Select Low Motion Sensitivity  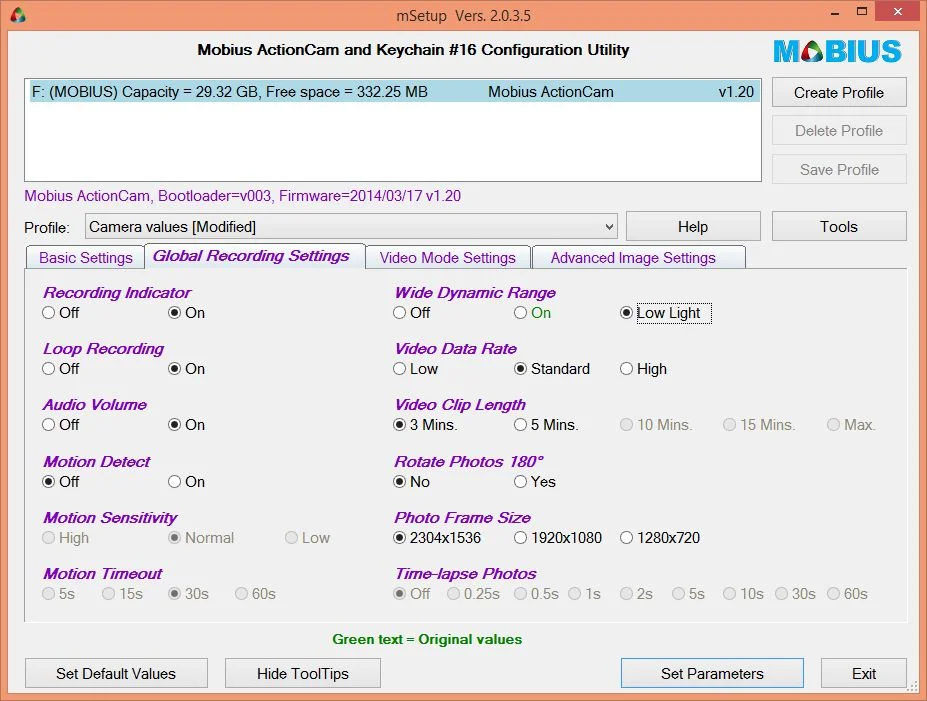click(x=307, y=538)
